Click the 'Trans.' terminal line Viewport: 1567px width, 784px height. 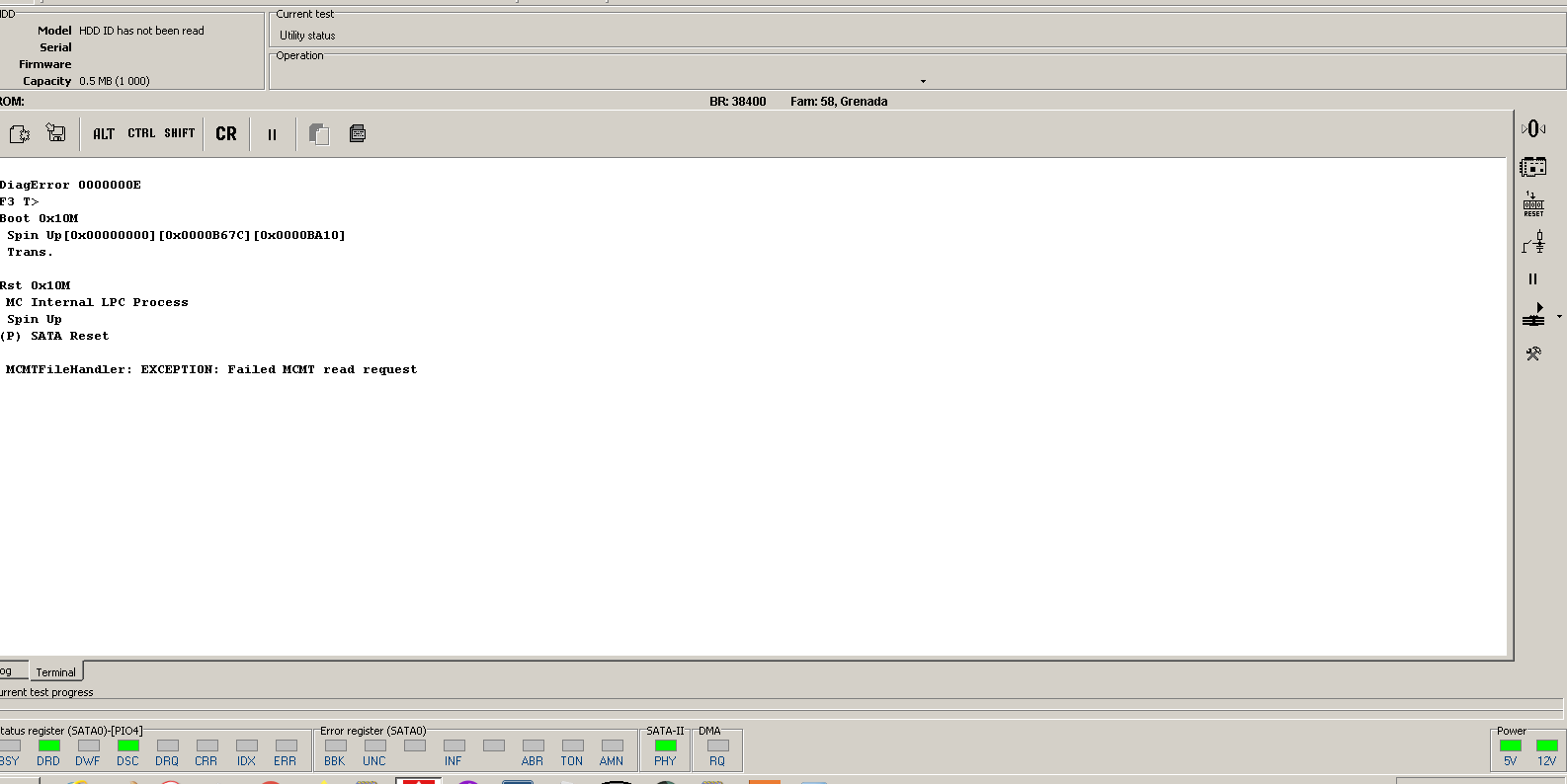[x=30, y=252]
